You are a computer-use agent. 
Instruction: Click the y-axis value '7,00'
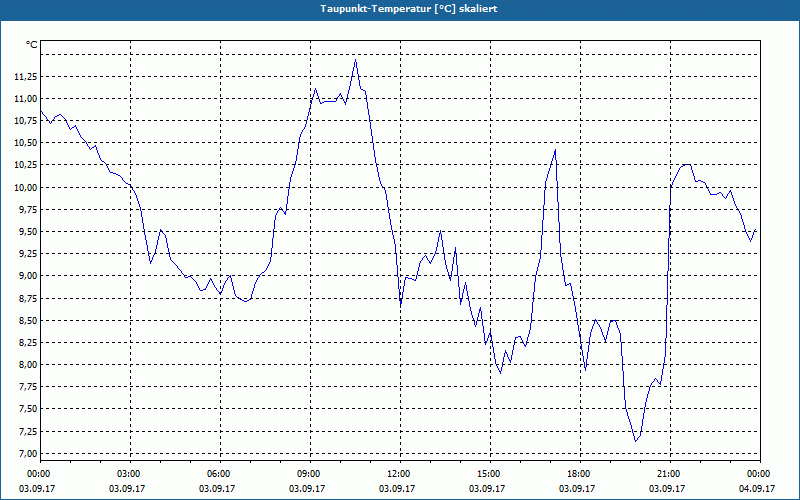click(x=27, y=454)
